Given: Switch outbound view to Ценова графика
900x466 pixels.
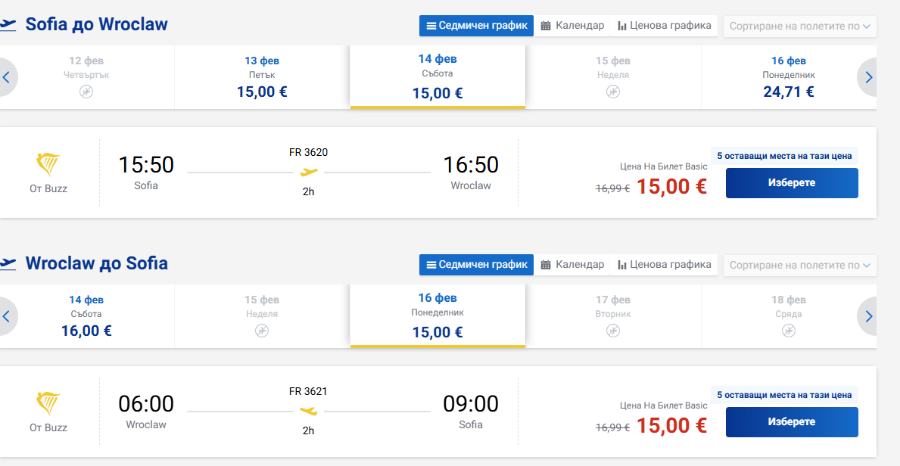Looking at the screenshot, I should click(x=664, y=26).
